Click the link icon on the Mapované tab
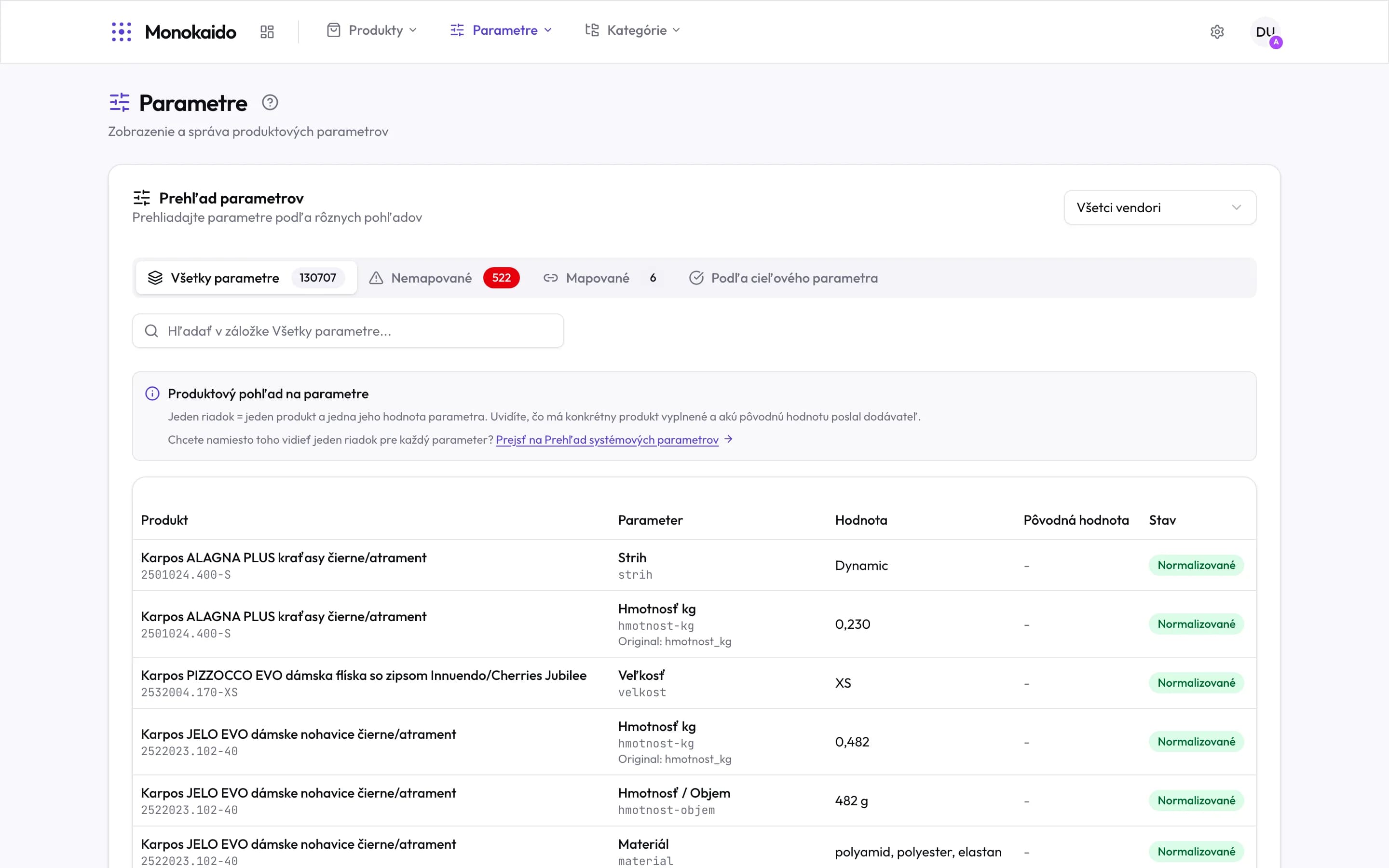Screen dimensions: 1389x868 (550, 278)
